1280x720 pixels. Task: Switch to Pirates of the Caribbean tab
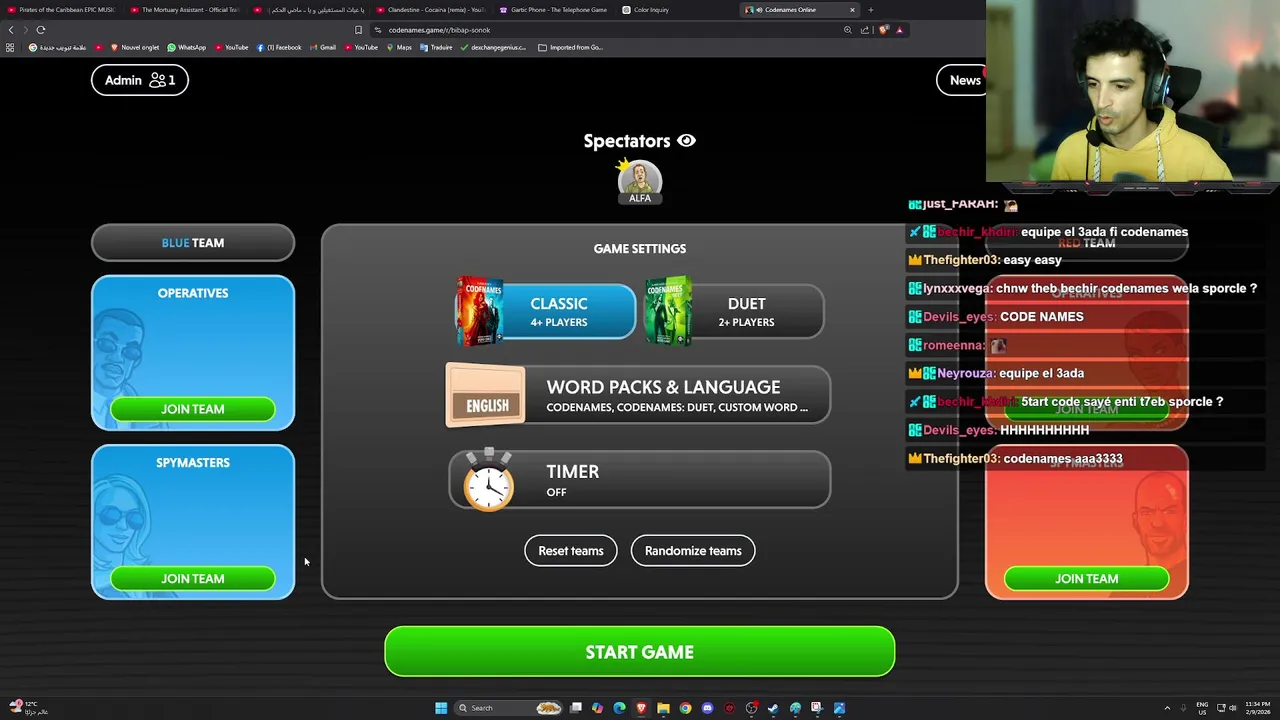point(62,10)
